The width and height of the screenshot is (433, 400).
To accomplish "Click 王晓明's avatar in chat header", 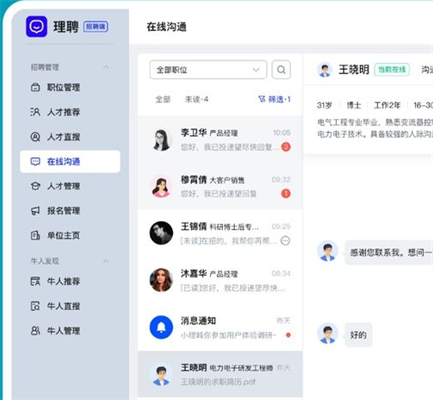I will point(325,70).
